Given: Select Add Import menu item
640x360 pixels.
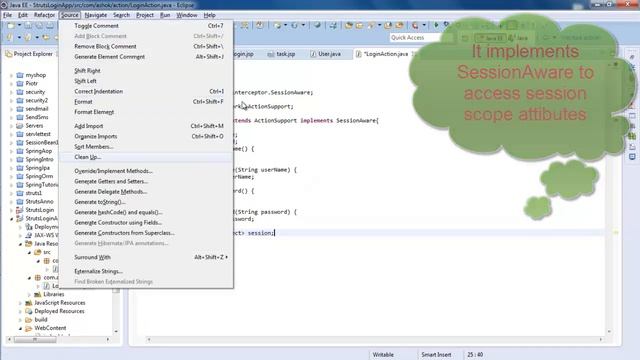Looking at the screenshot, I should pyautogui.click(x=146, y=126).
